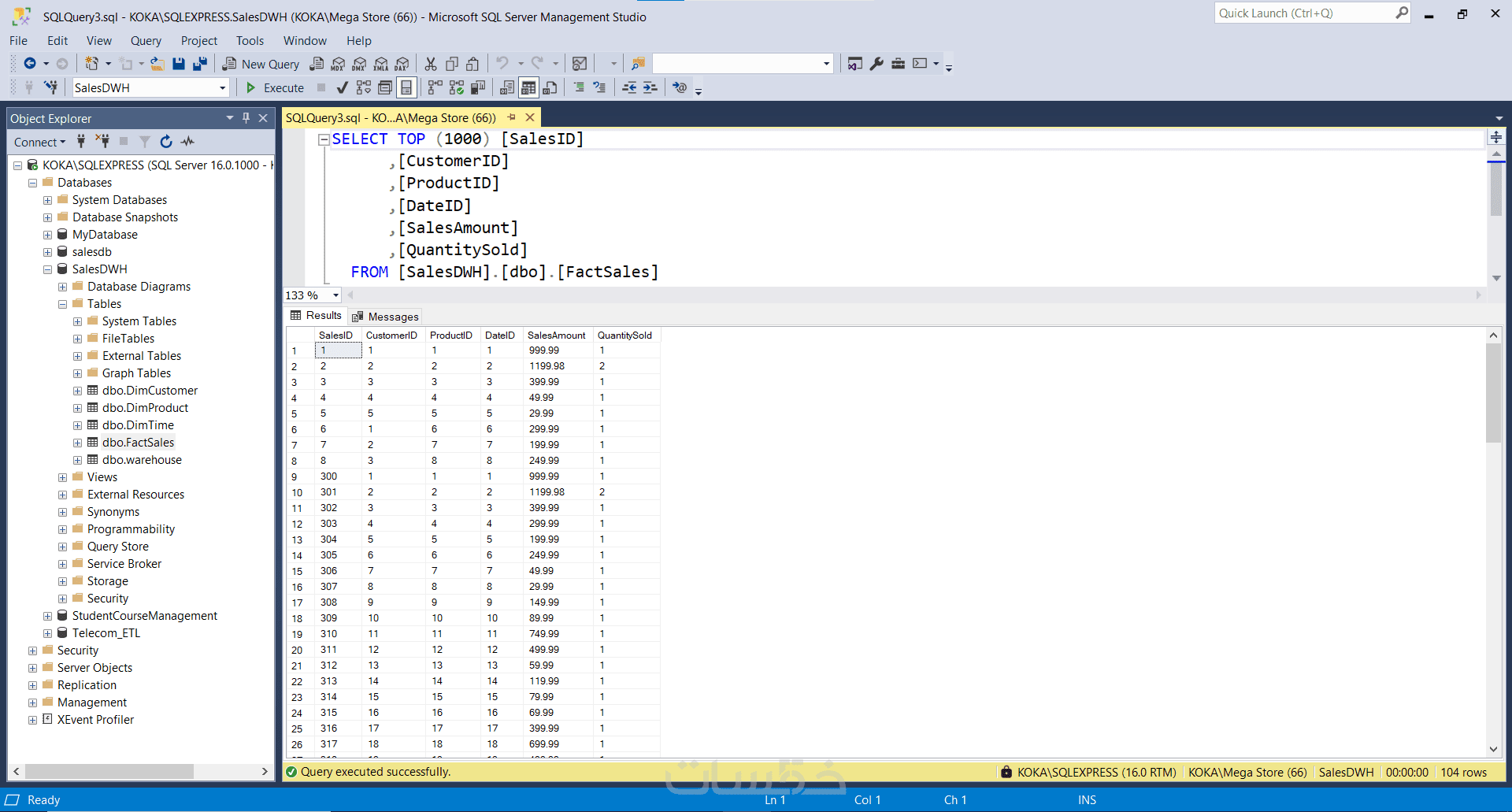Click the New Query button
Image resolution: width=1512 pixels, height=812 pixels.
[261, 64]
